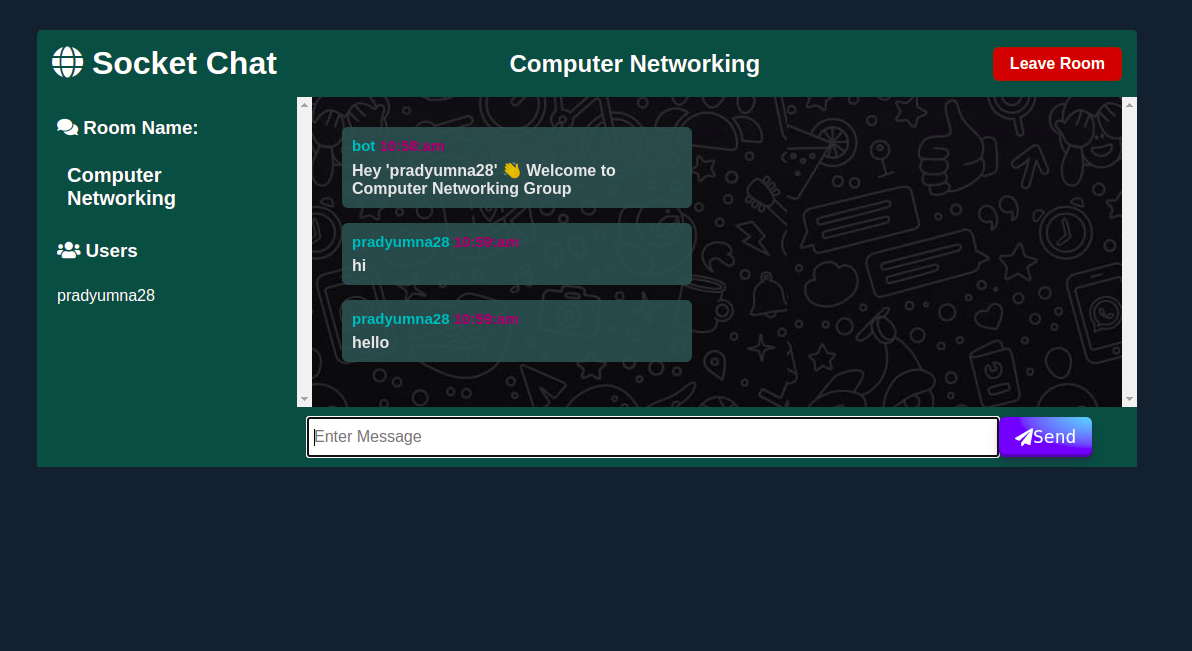This screenshot has width=1192, height=651.
Task: Select the Computer Networking room name in sidebar
Action: click(121, 187)
